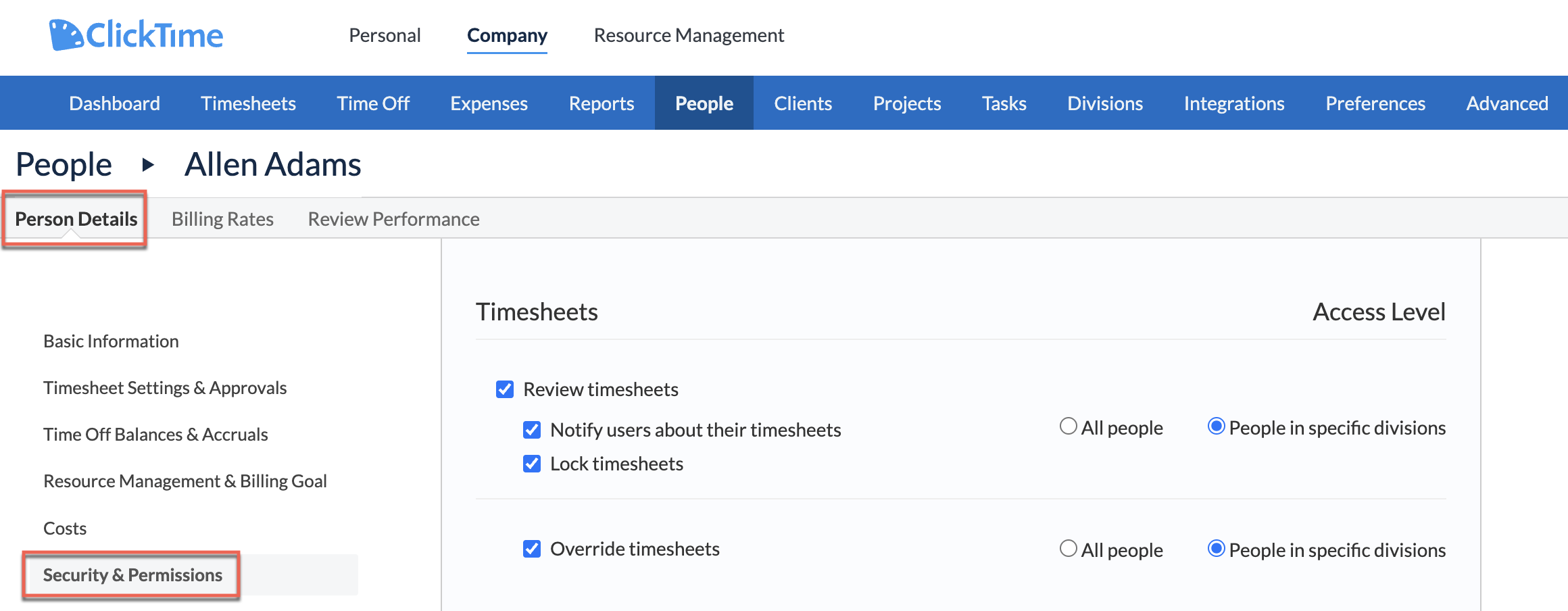
Task: Click the People breadcrumb heading
Action: [x=64, y=164]
